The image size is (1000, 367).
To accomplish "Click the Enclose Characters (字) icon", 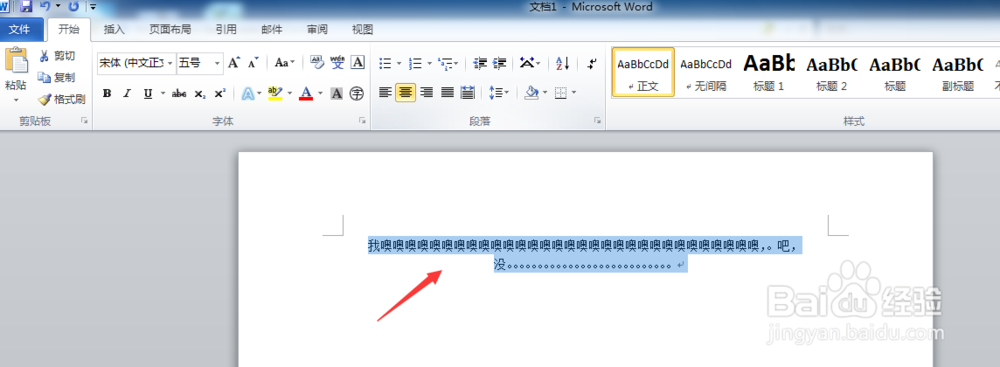I will (357, 94).
